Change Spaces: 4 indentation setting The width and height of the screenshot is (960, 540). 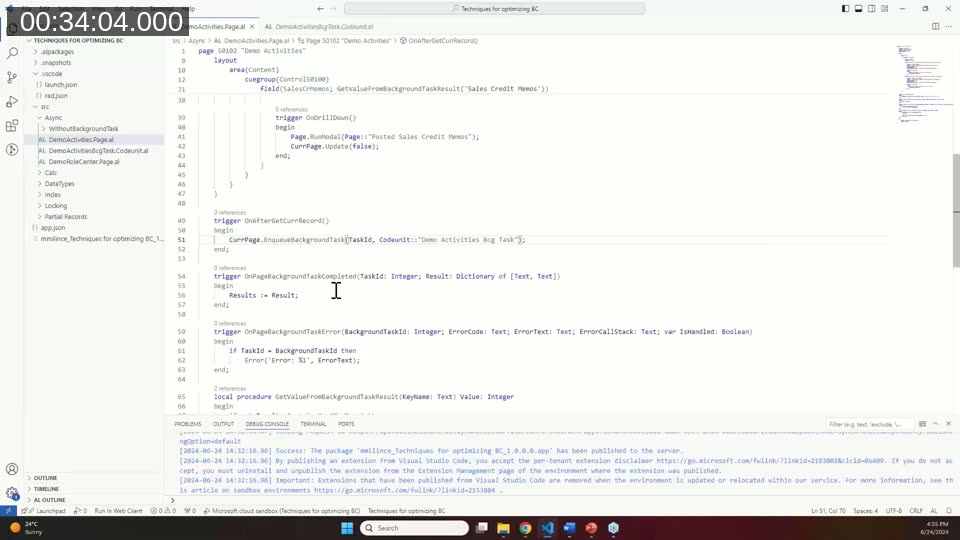pyautogui.click(x=866, y=511)
